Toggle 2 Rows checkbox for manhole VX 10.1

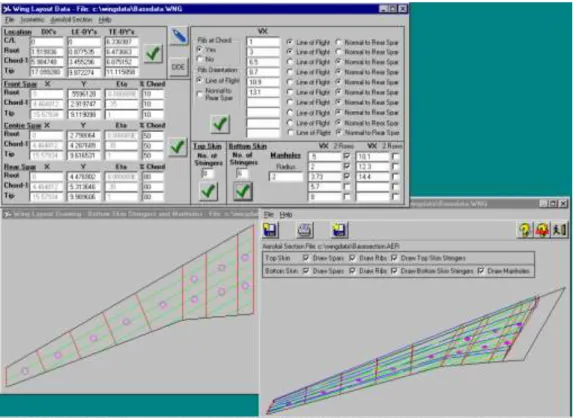(x=395, y=157)
